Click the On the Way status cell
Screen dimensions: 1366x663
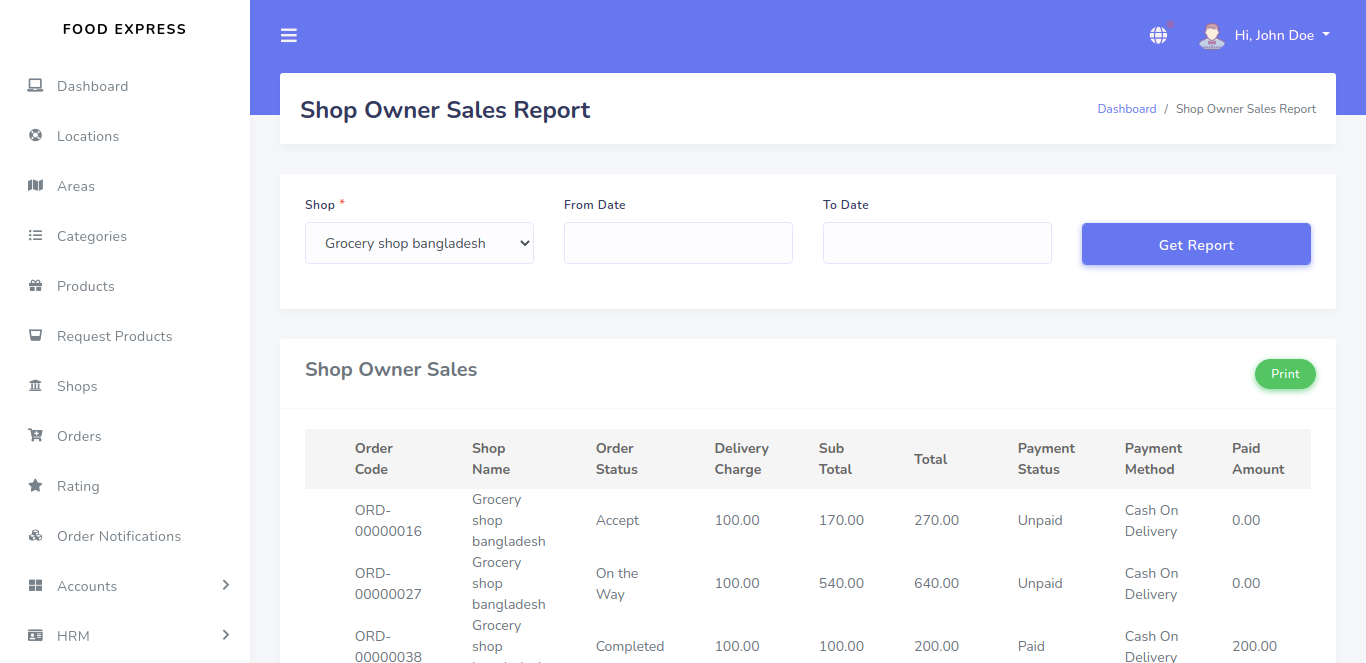point(617,583)
